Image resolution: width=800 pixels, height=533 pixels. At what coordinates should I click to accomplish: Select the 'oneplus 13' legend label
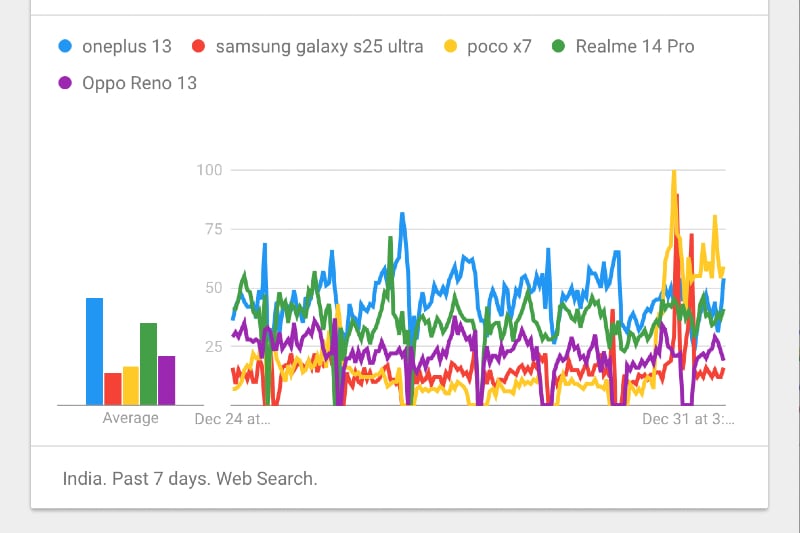click(127, 46)
